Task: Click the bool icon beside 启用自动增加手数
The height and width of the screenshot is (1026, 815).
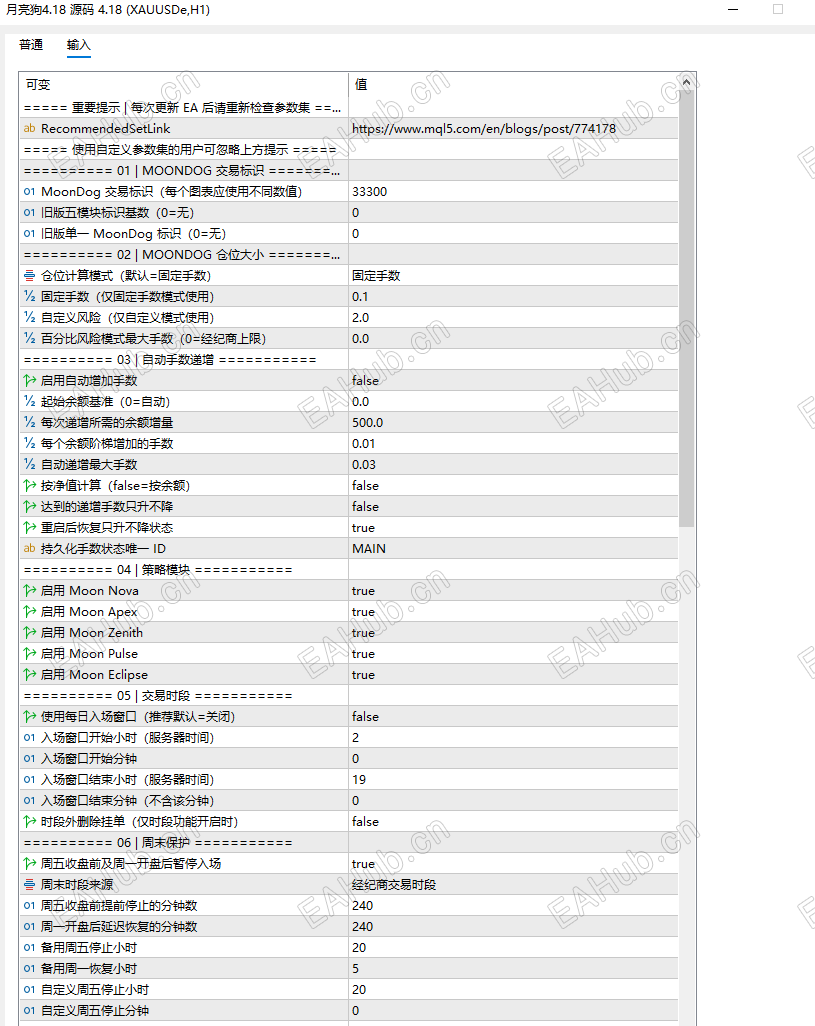Action: [29, 380]
